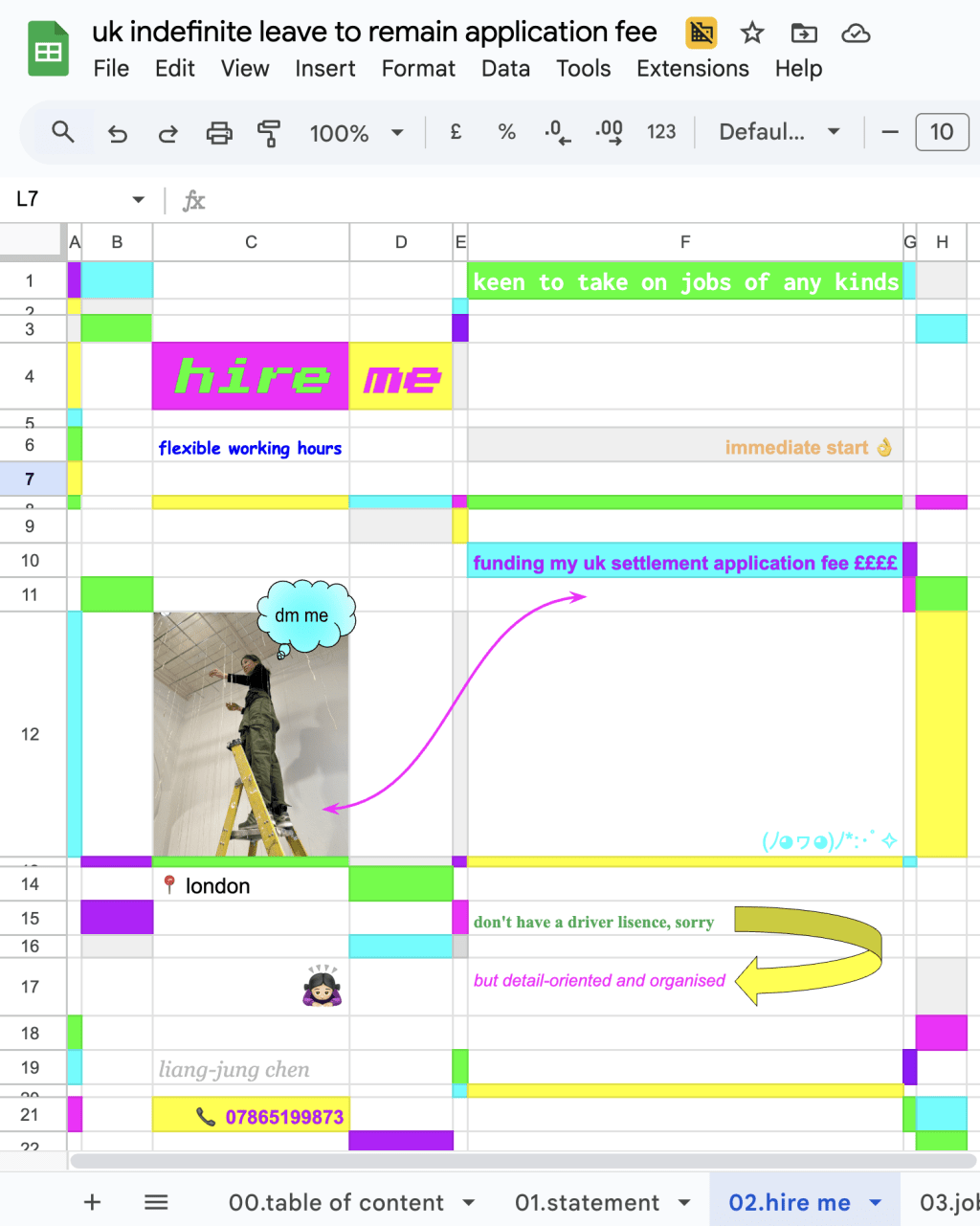The width and height of the screenshot is (980, 1226).
Task: Click 'liang-jung chen' cell
Action: 251,1068
